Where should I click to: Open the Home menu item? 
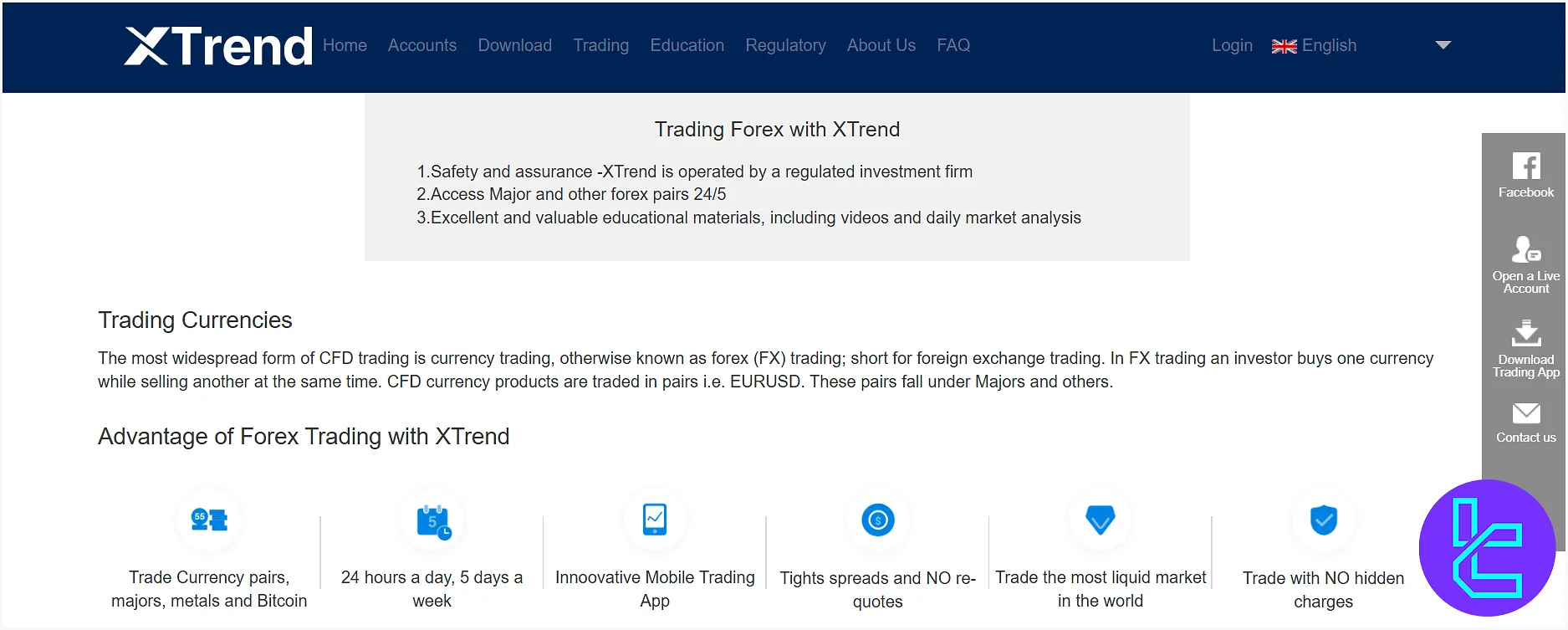pyautogui.click(x=345, y=45)
